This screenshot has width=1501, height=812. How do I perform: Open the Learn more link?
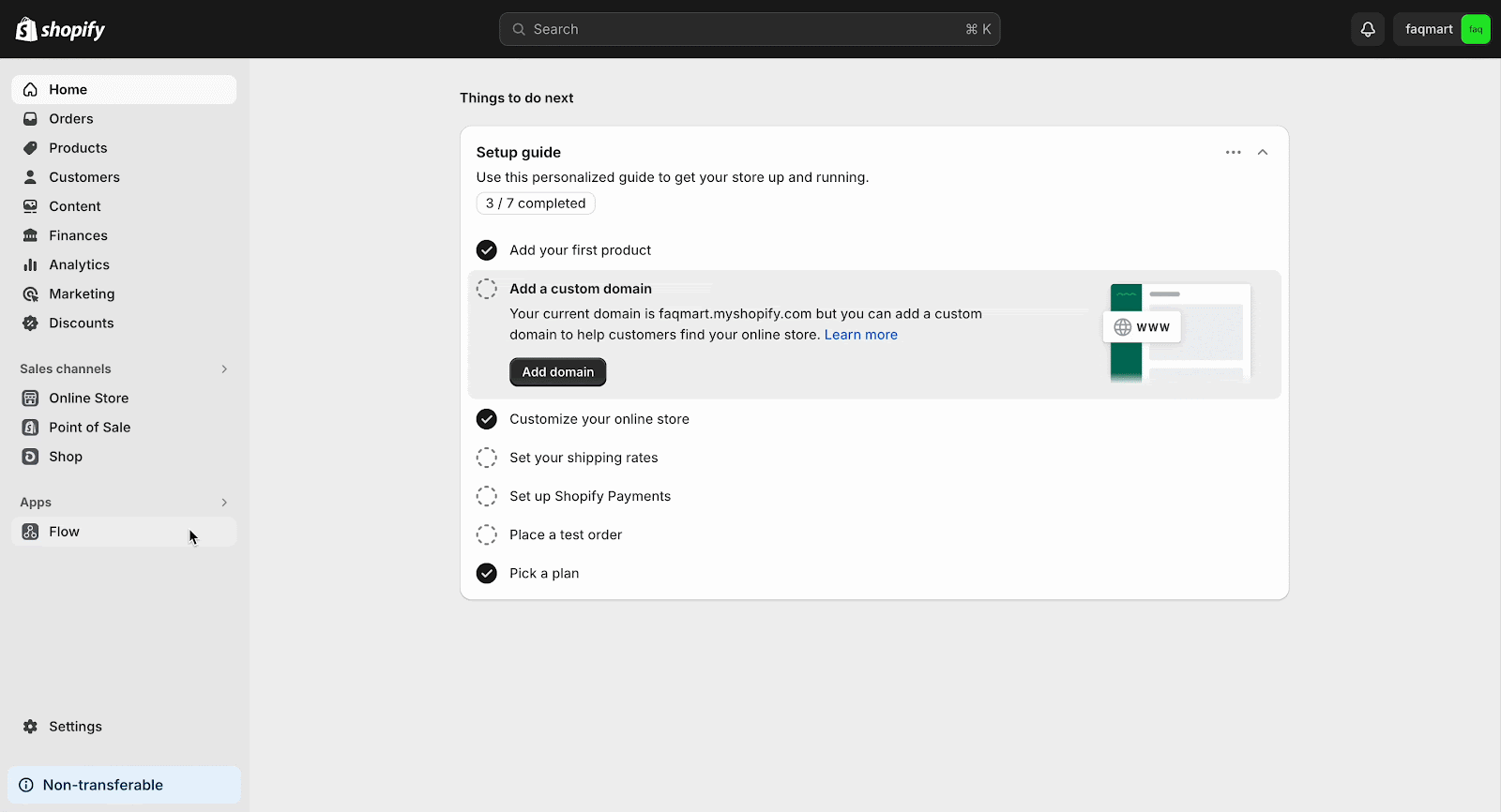[861, 335]
